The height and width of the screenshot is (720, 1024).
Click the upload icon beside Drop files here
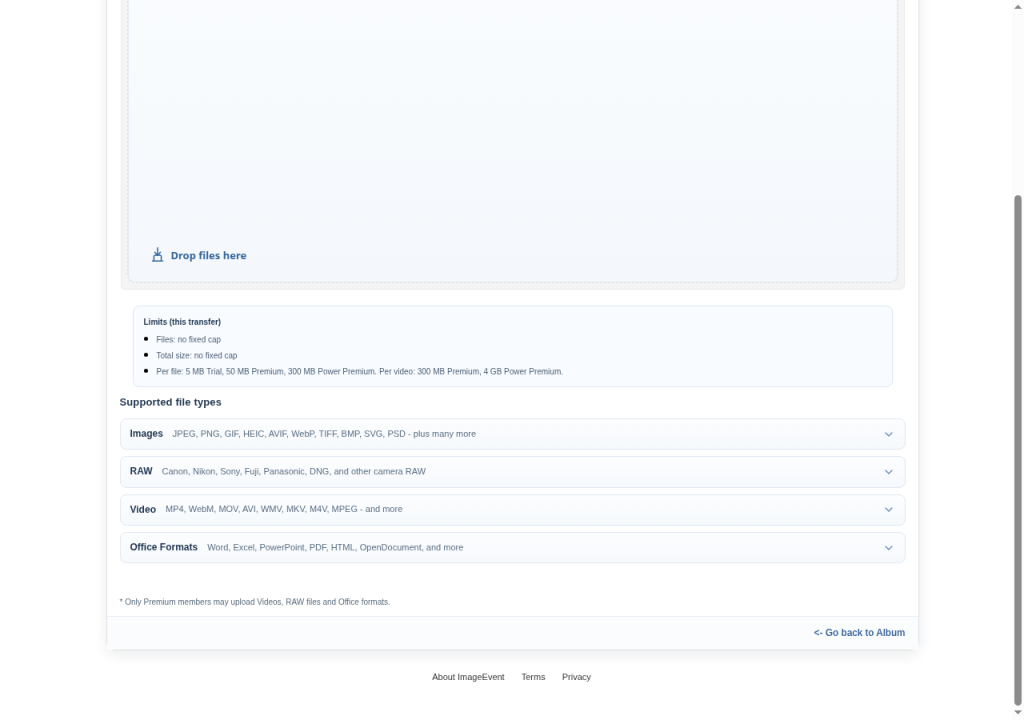coord(157,255)
